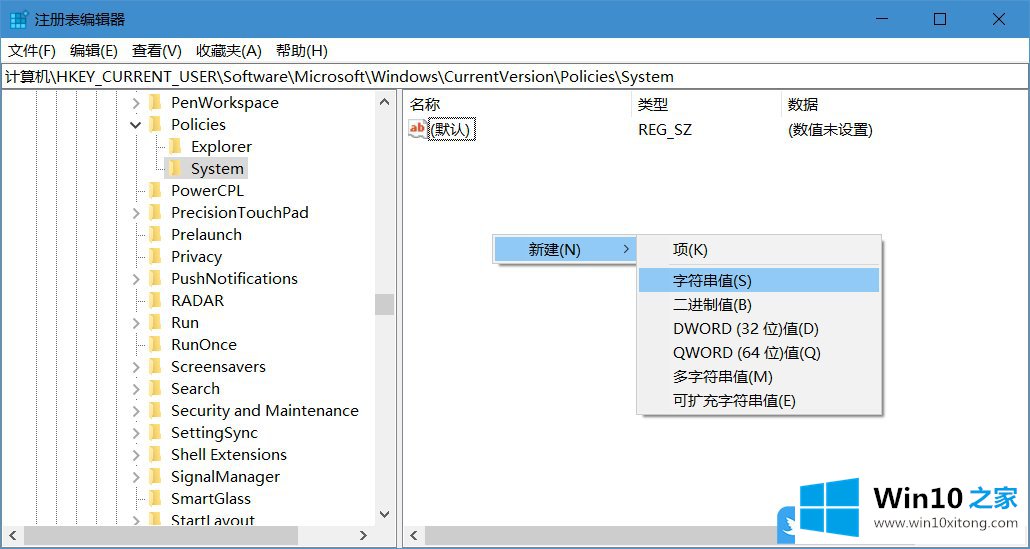Click the RunOnce folder icon
Screen dimensions: 1030x549
(x=155, y=344)
